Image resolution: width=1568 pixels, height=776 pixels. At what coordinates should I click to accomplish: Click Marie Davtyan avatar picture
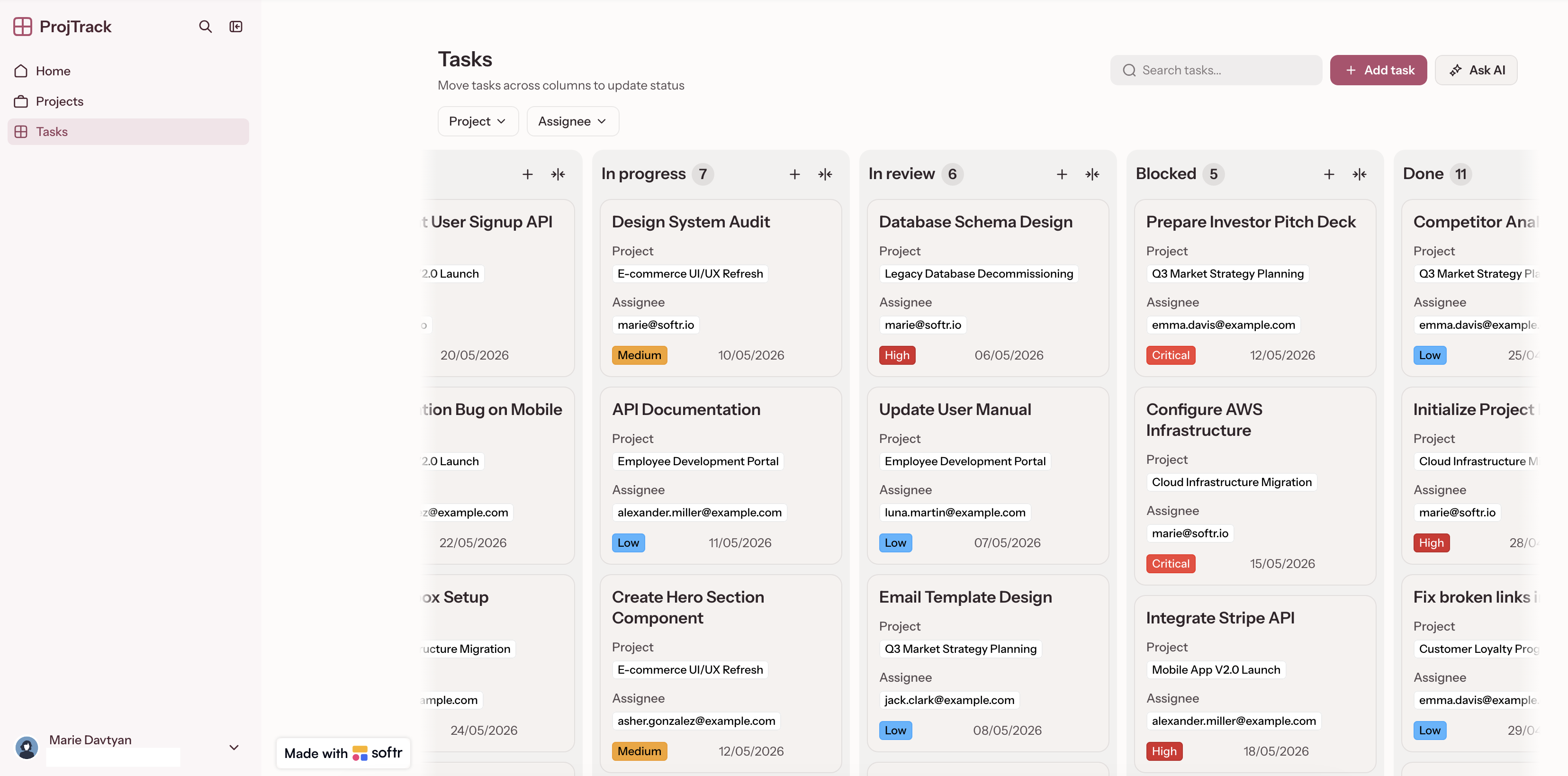click(x=26, y=747)
